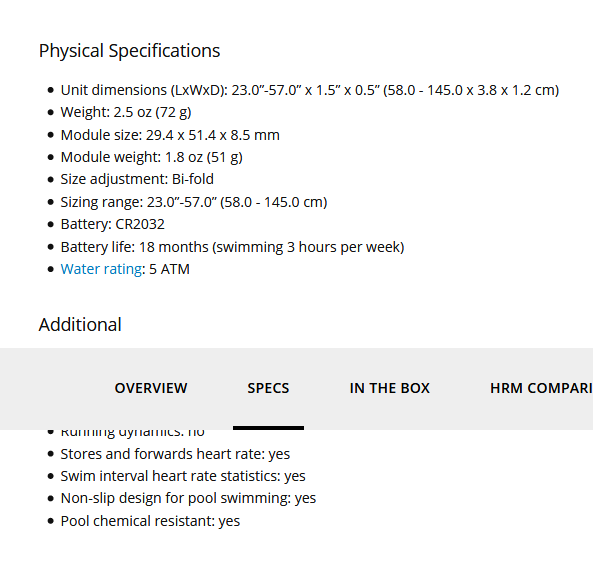Click Swim interval heart rate statistics entry
The image size is (593, 567).
coord(183,476)
